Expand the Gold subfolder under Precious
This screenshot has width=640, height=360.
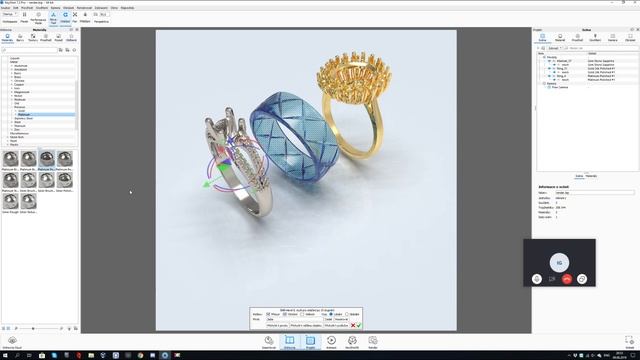click(x=16, y=111)
